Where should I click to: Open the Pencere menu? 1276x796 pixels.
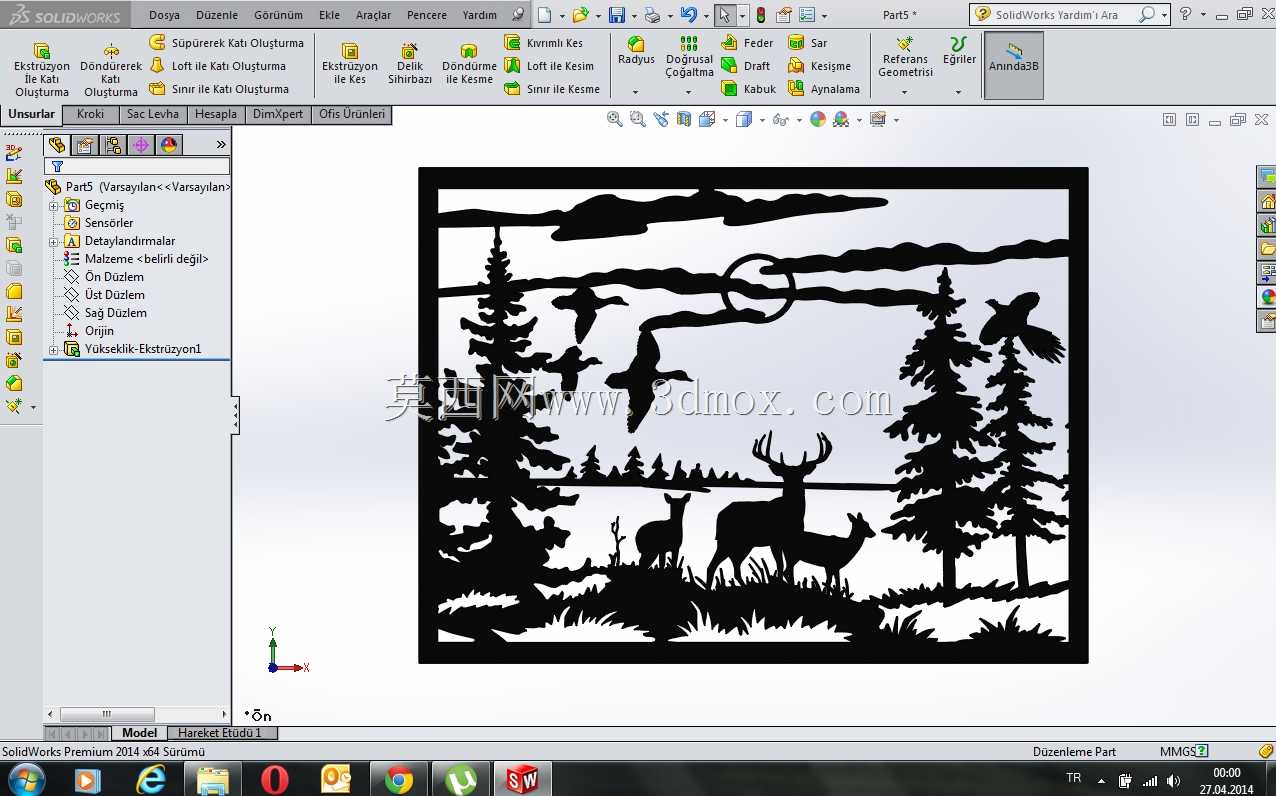[x=427, y=15]
